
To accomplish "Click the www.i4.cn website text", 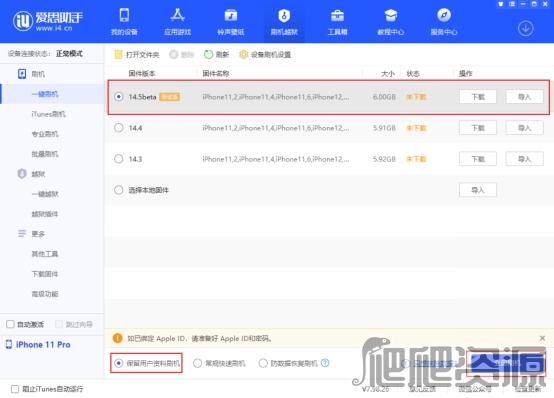I will 54,28.
